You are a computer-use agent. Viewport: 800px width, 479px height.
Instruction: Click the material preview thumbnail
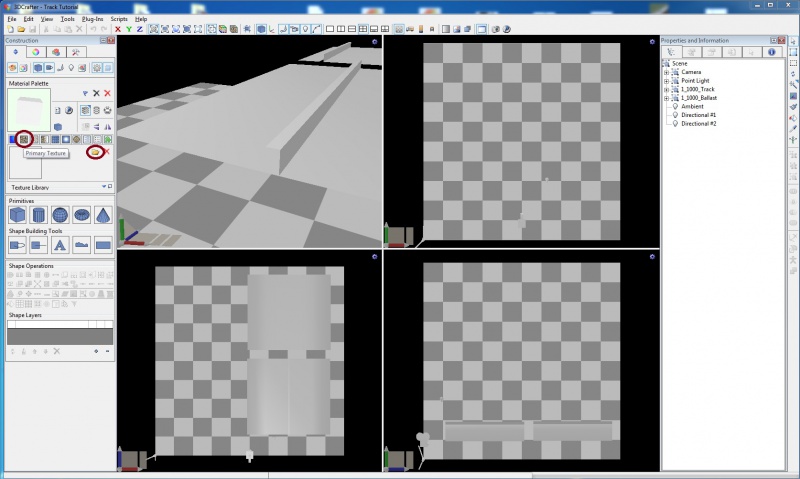[x=29, y=110]
